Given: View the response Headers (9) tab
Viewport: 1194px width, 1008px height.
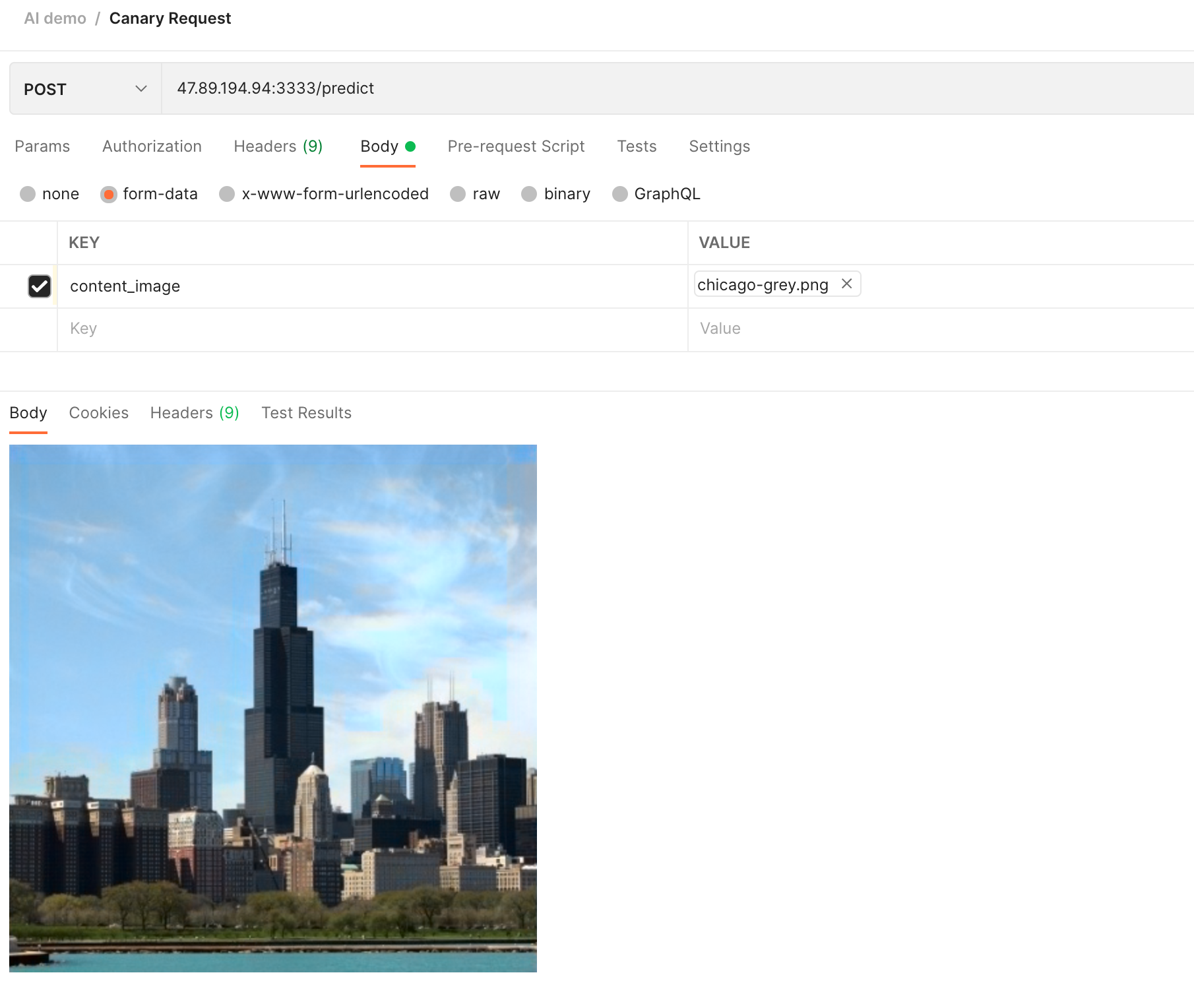Looking at the screenshot, I should pos(195,413).
